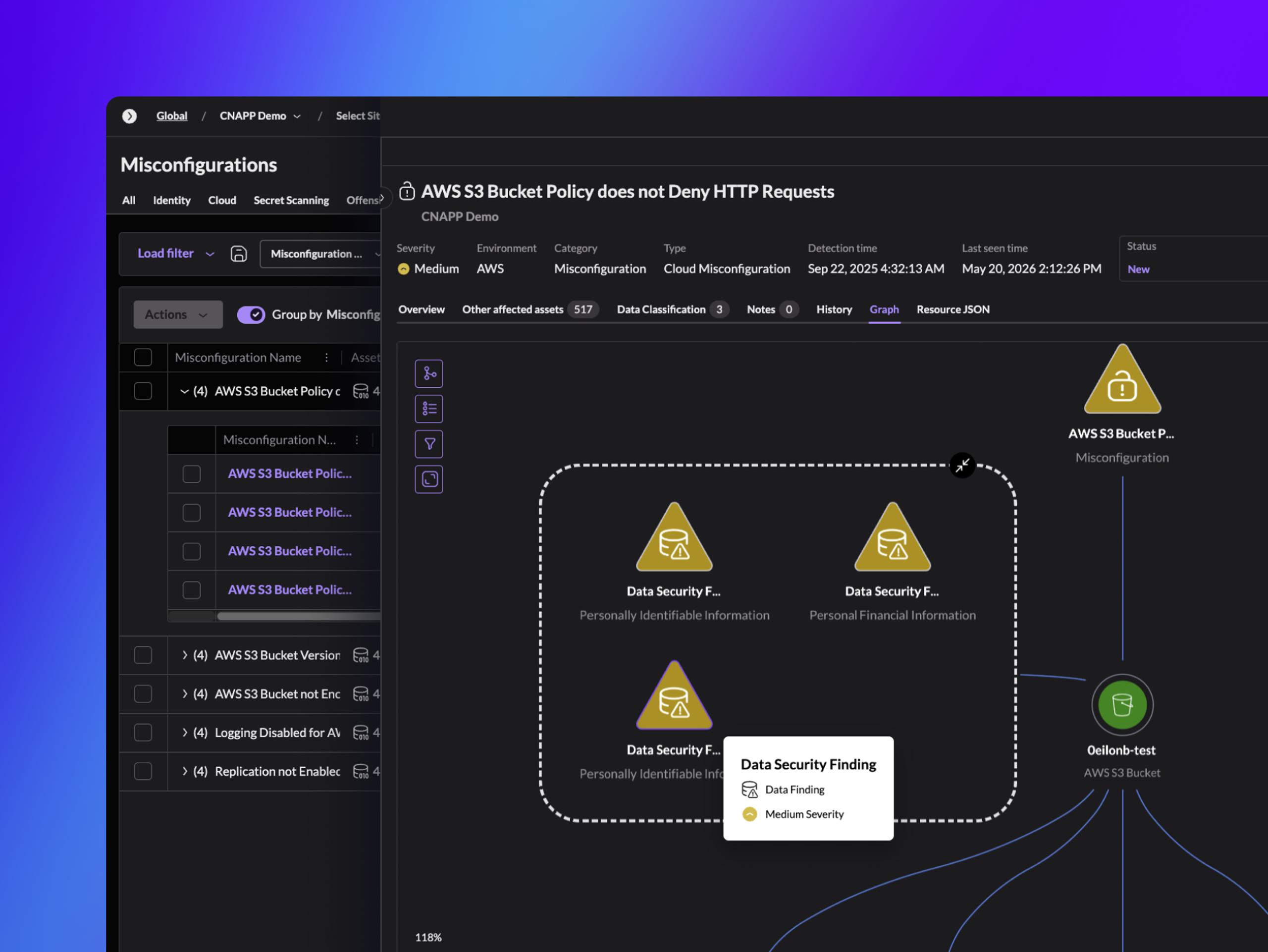This screenshot has height=952, width=1268.
Task: Check the third nested AWS S3 Bucket Polic... row
Action: coord(192,551)
